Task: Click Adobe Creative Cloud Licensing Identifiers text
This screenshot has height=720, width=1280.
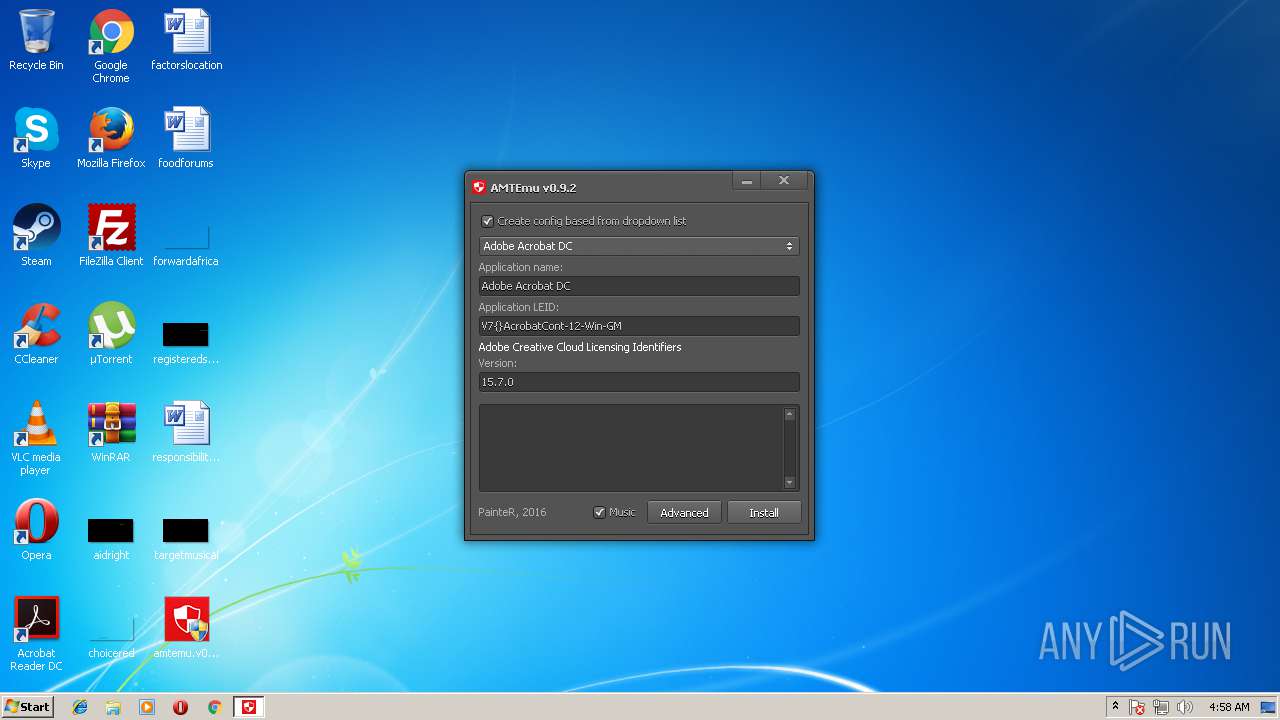Action: coord(580,347)
